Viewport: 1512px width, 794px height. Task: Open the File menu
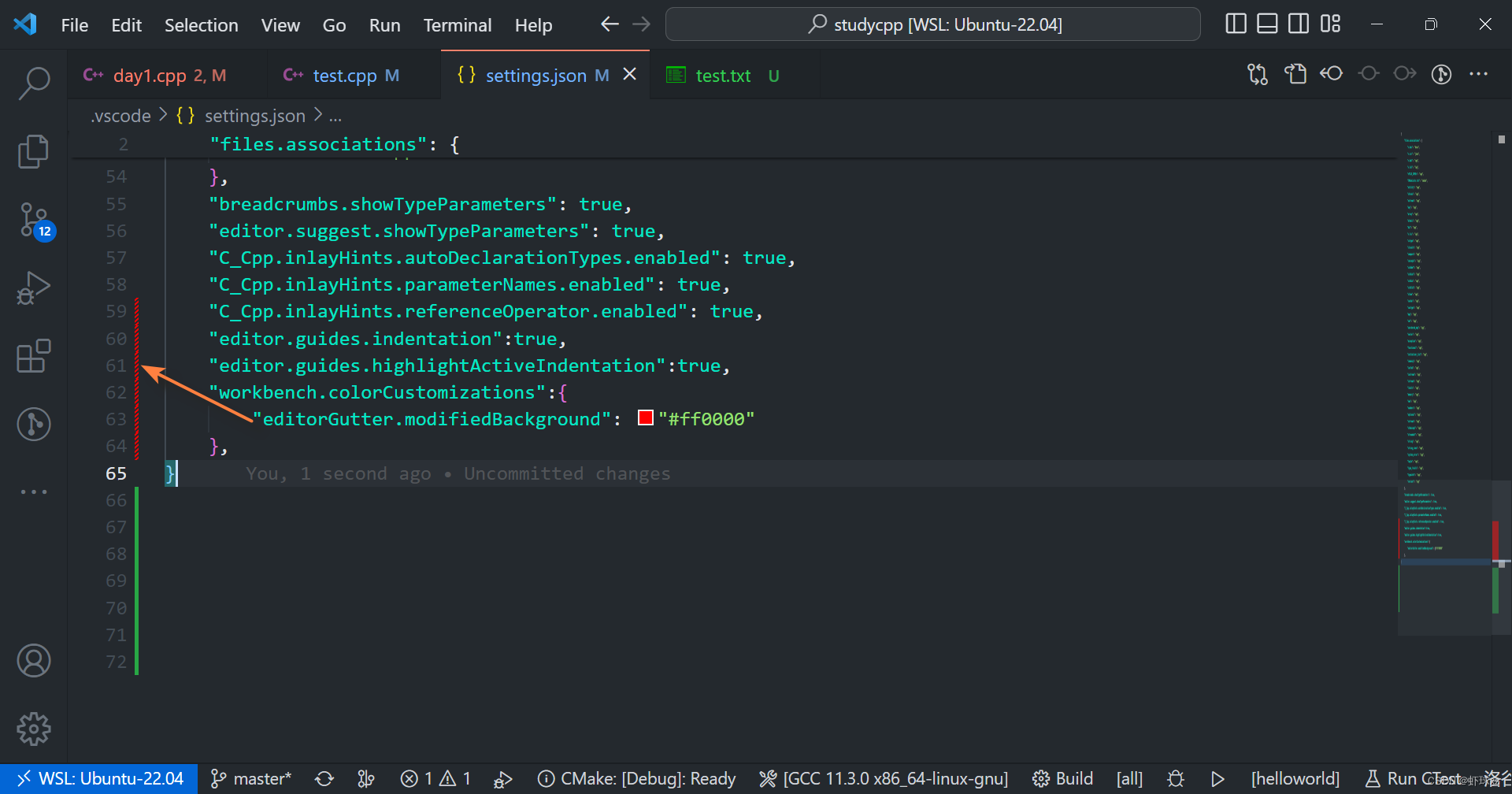pyautogui.click(x=75, y=25)
